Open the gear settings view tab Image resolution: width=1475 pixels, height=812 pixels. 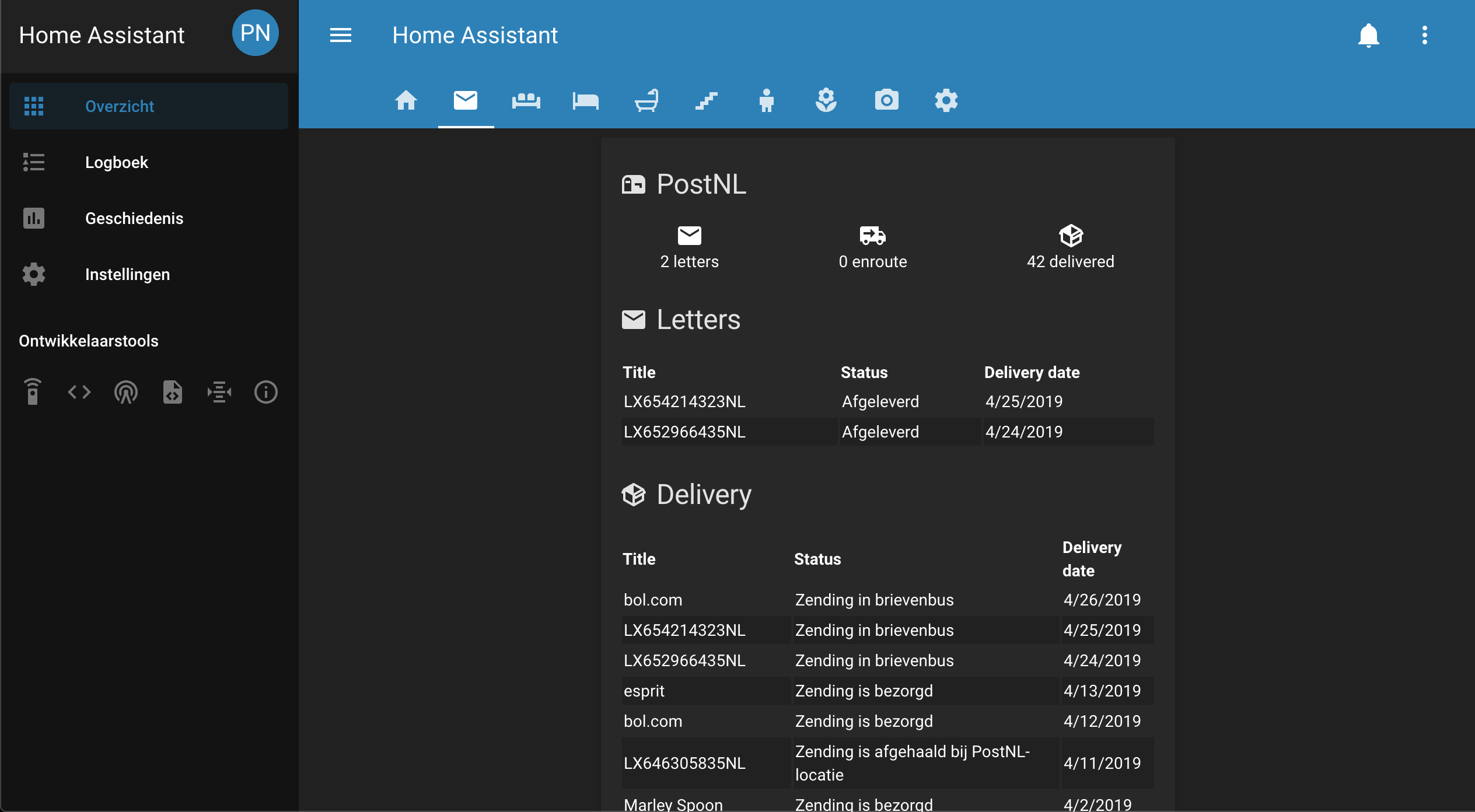pos(946,100)
